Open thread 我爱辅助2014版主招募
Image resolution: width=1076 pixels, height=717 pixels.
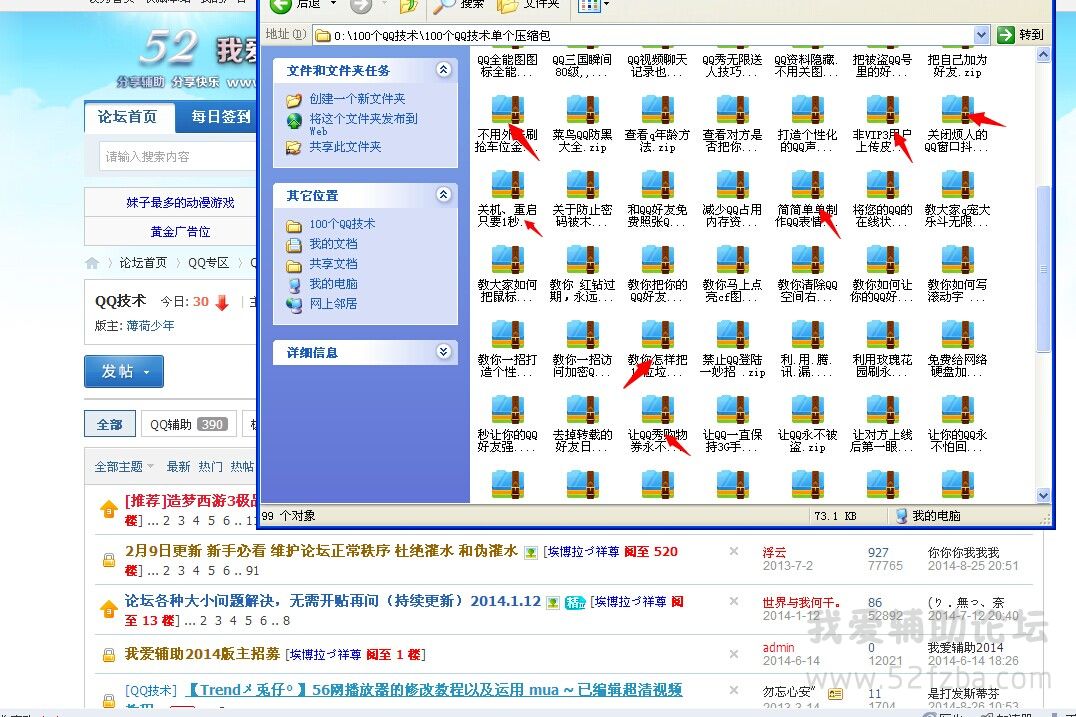pyautogui.click(x=202, y=654)
